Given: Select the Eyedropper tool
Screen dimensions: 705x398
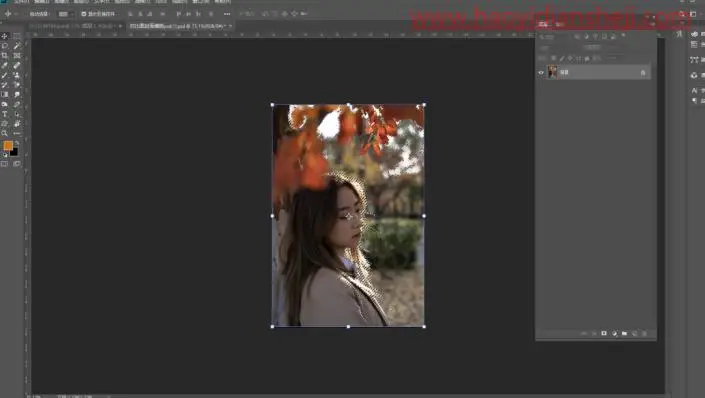Looking at the screenshot, I should pyautogui.click(x=5, y=66).
